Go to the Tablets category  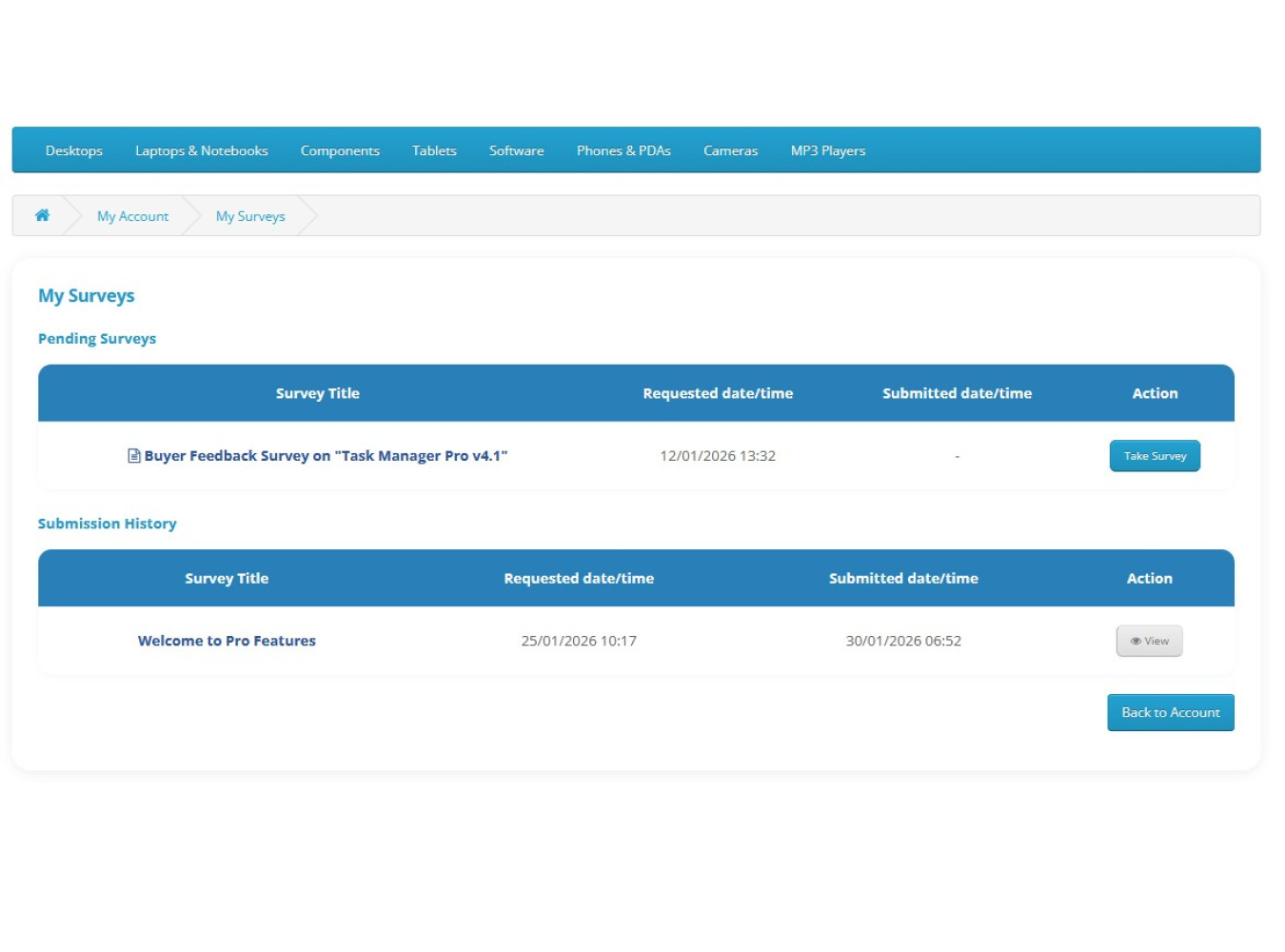pos(434,150)
